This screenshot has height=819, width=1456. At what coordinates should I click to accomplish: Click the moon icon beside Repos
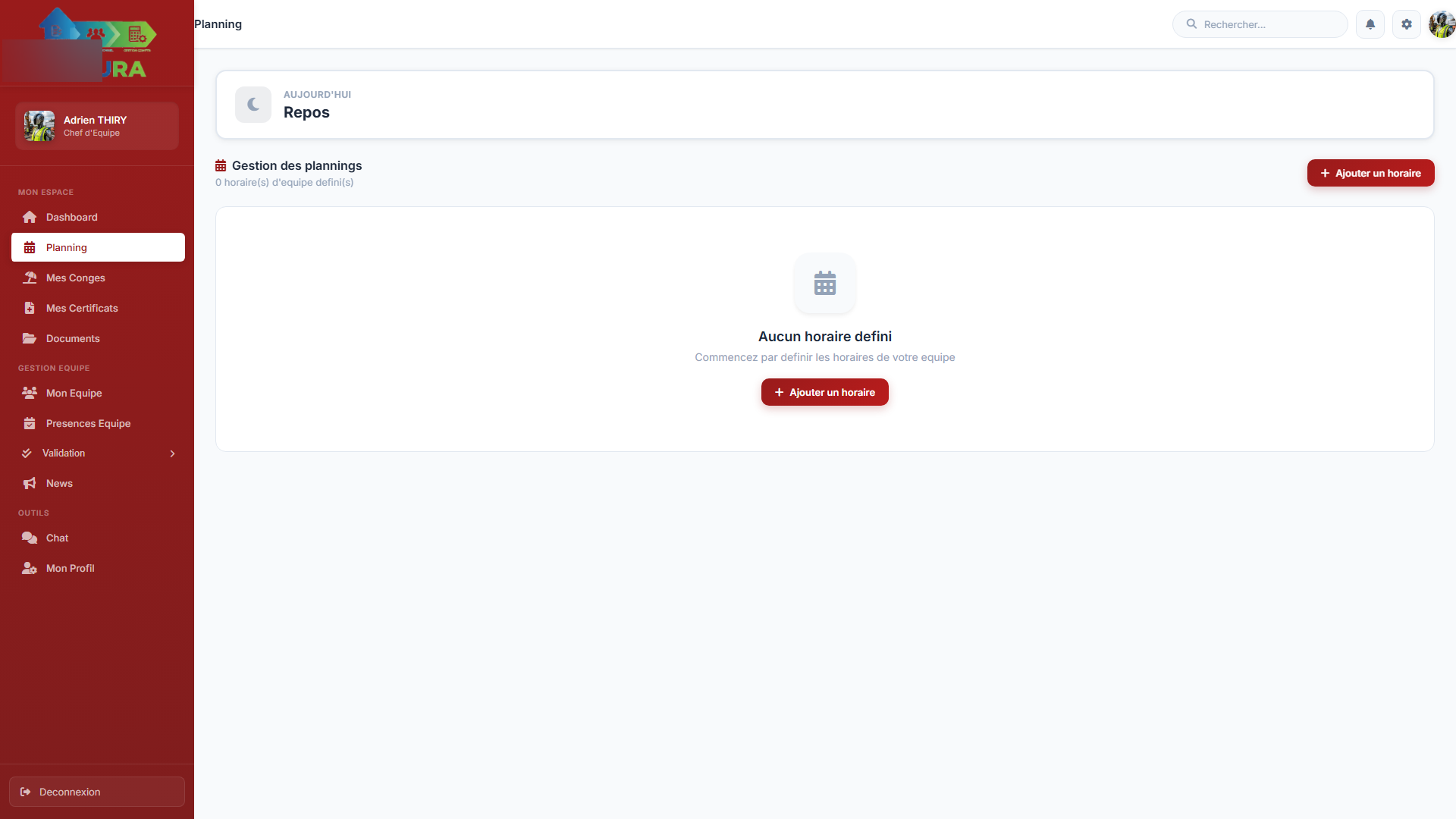click(x=253, y=105)
